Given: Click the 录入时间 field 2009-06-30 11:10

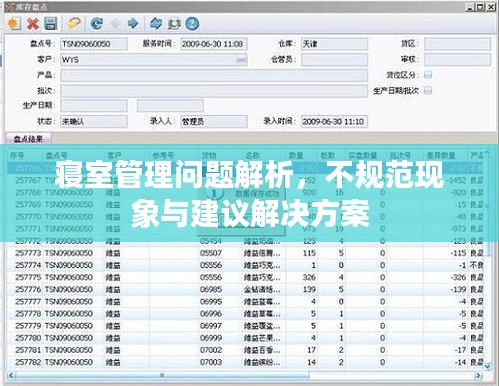Looking at the screenshot, I should point(334,121).
